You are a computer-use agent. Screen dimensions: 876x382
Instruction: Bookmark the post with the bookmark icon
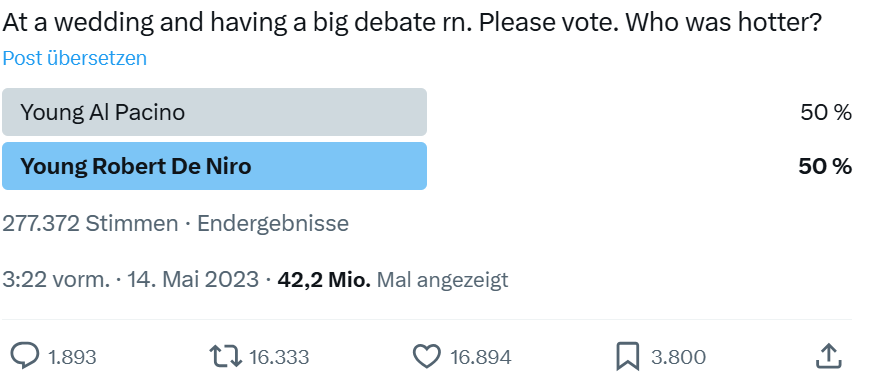[627, 357]
